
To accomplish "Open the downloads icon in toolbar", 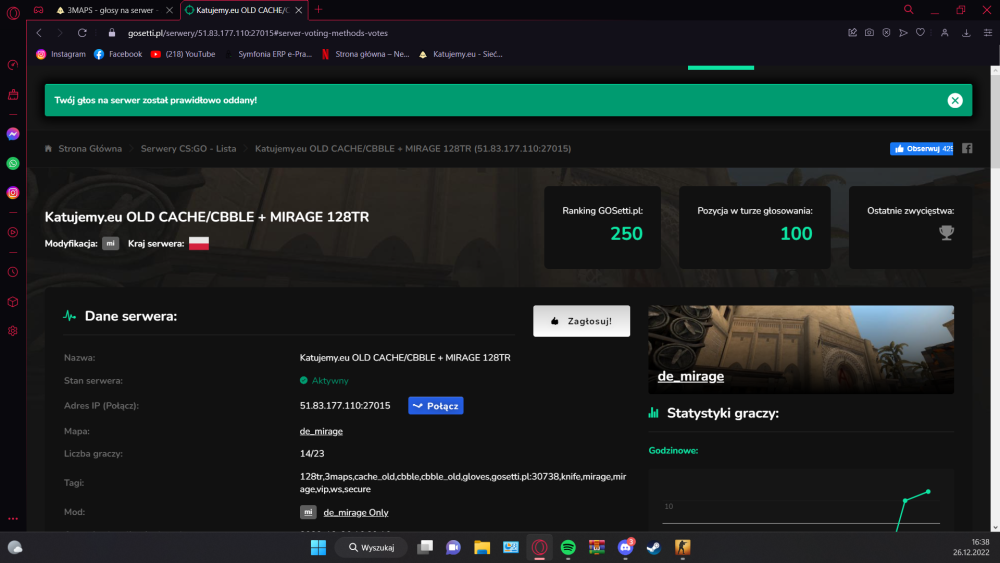I will [x=966, y=33].
